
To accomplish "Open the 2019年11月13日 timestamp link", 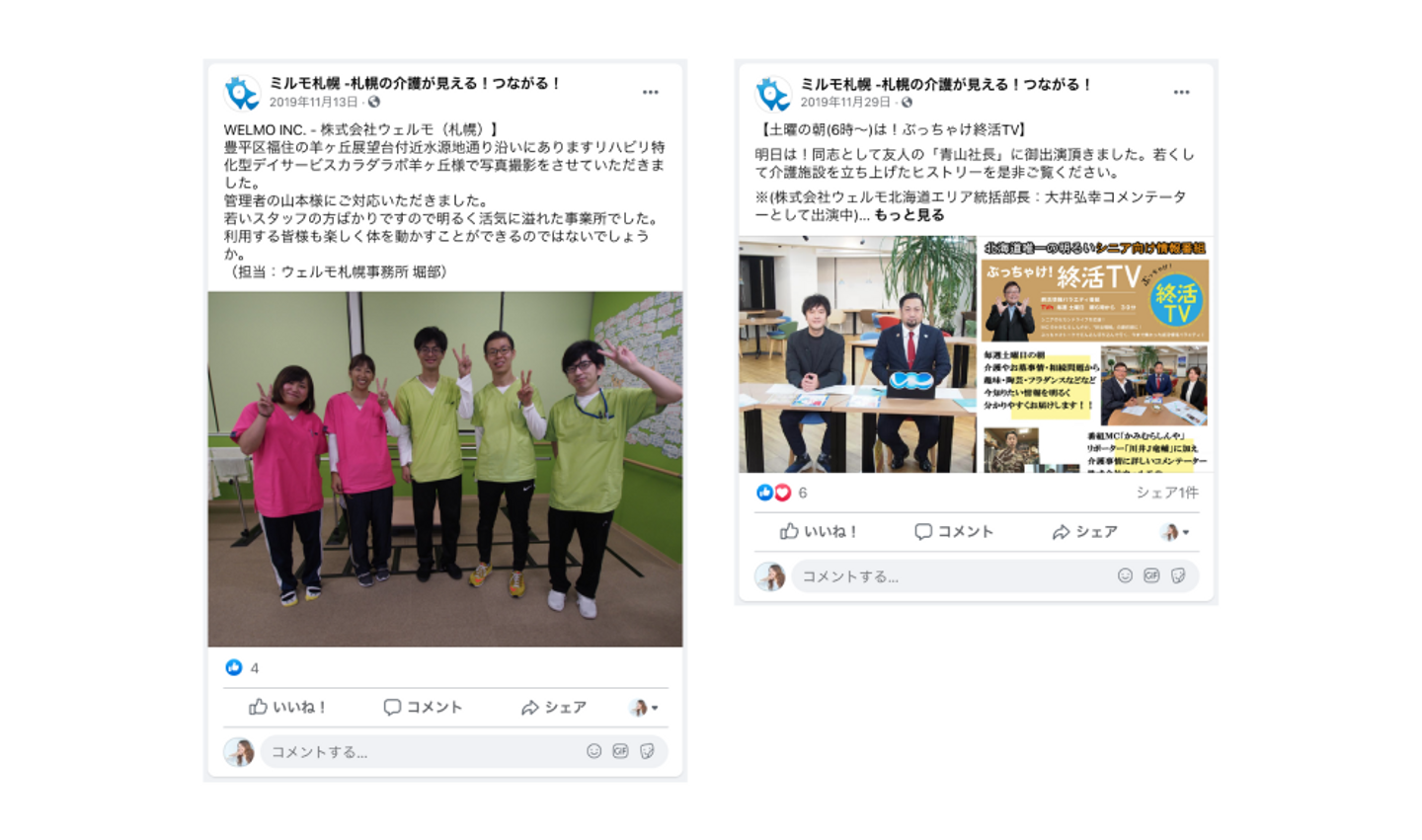I will (x=313, y=102).
